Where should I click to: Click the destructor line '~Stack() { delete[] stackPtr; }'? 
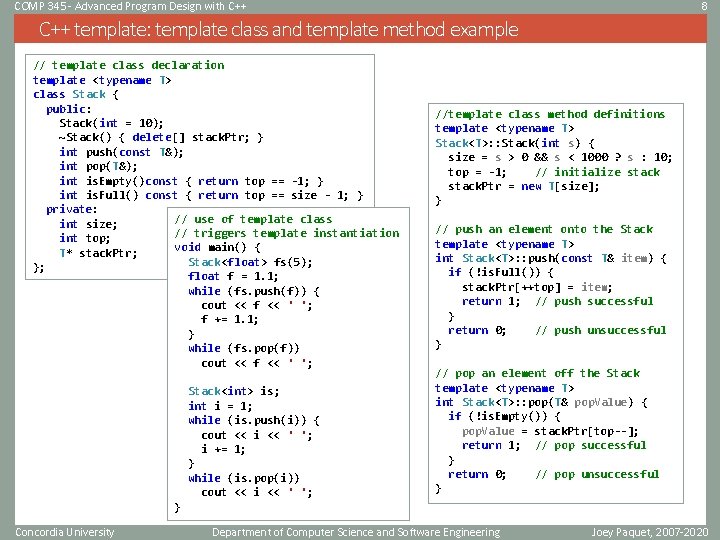161,137
